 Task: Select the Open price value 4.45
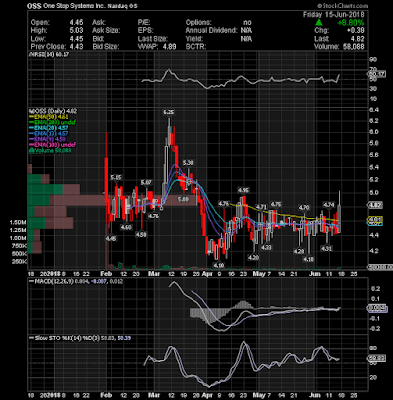[76, 22]
